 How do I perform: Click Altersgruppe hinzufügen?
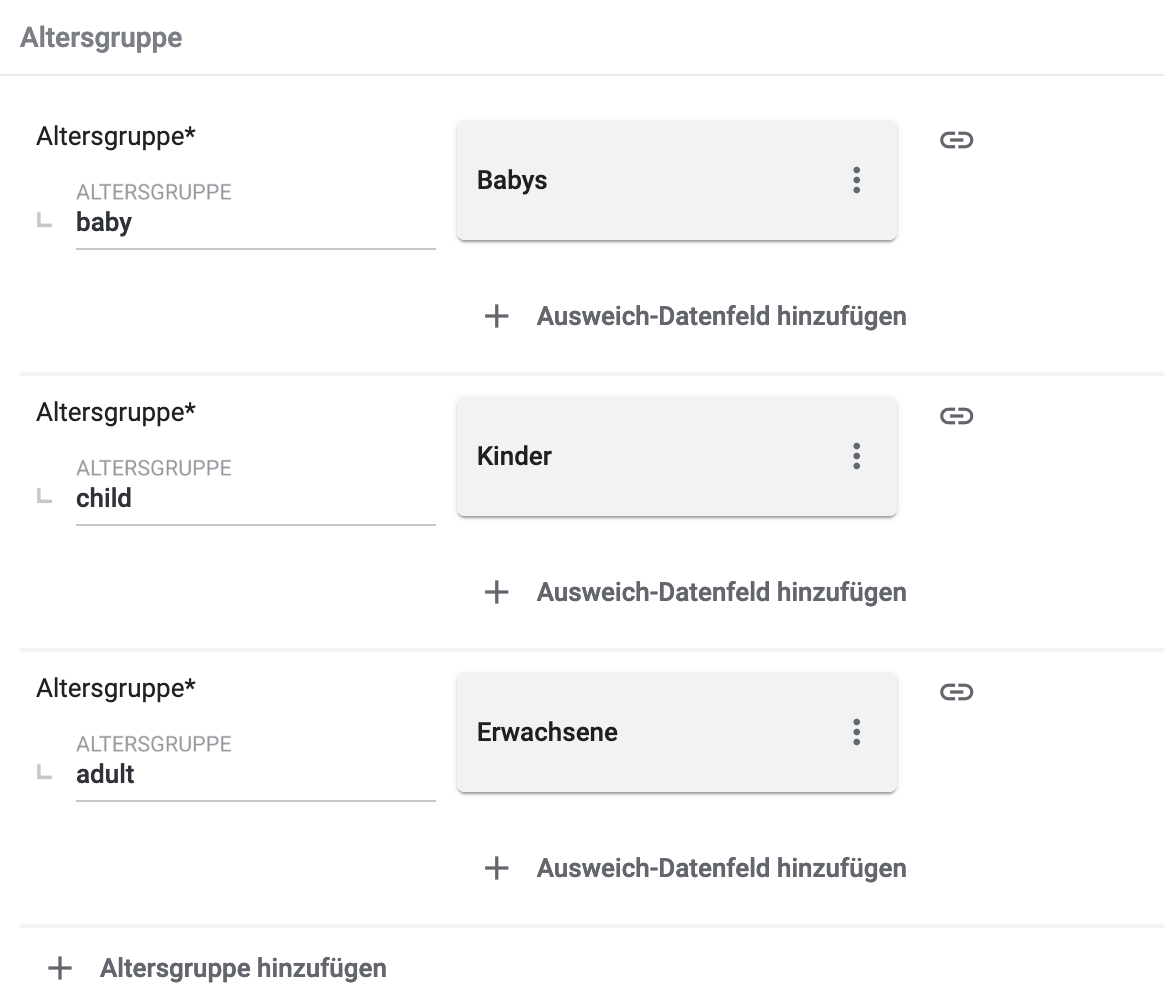[243, 968]
